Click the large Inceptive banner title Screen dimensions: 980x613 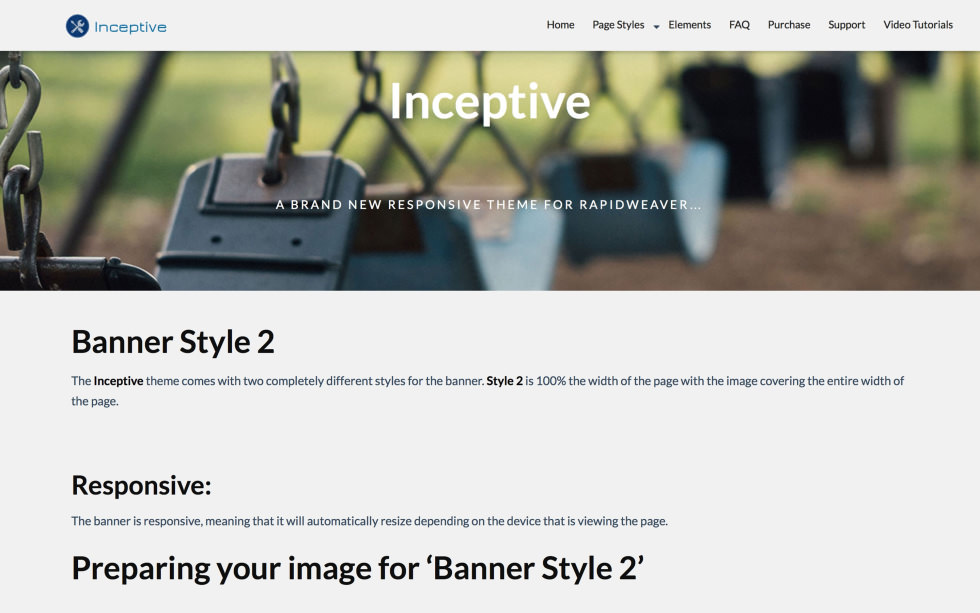point(490,102)
